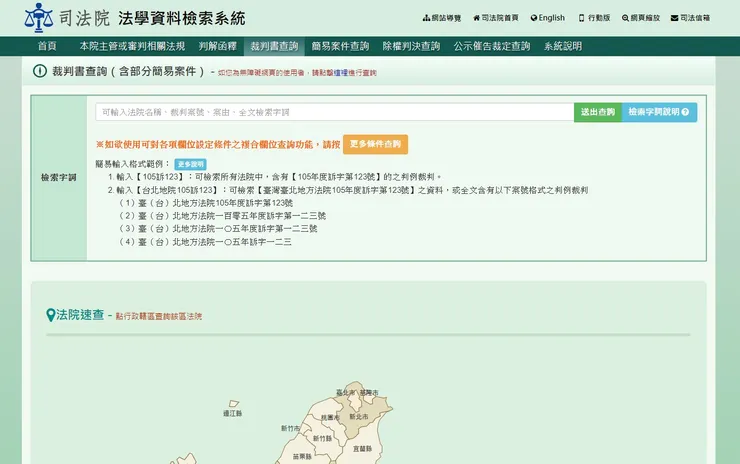Screen dimensions: 740x464
Task: Click example text 臺(台)北地方法院105年度訴字第123號
Action: tap(216, 203)
